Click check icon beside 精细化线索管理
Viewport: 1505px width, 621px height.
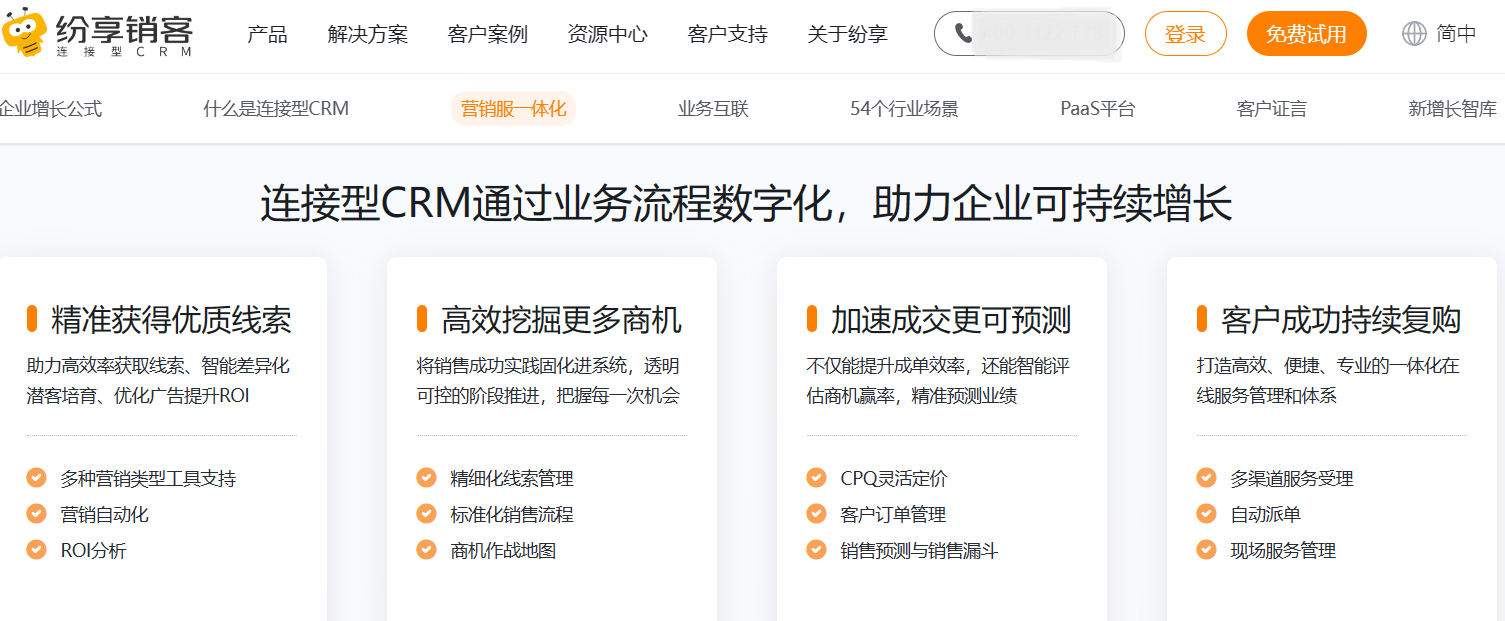coord(427,478)
